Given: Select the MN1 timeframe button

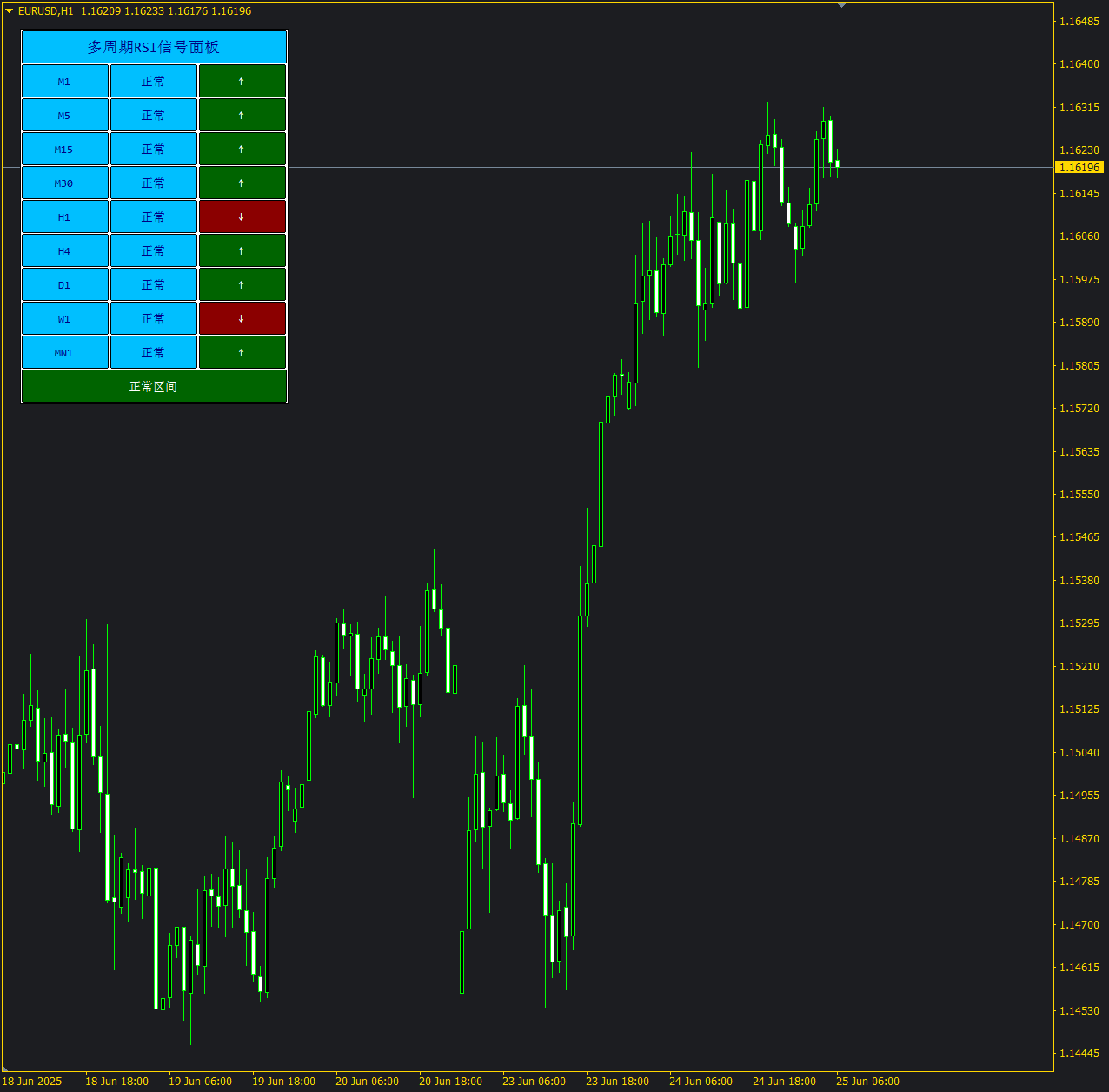Looking at the screenshot, I should (x=65, y=352).
